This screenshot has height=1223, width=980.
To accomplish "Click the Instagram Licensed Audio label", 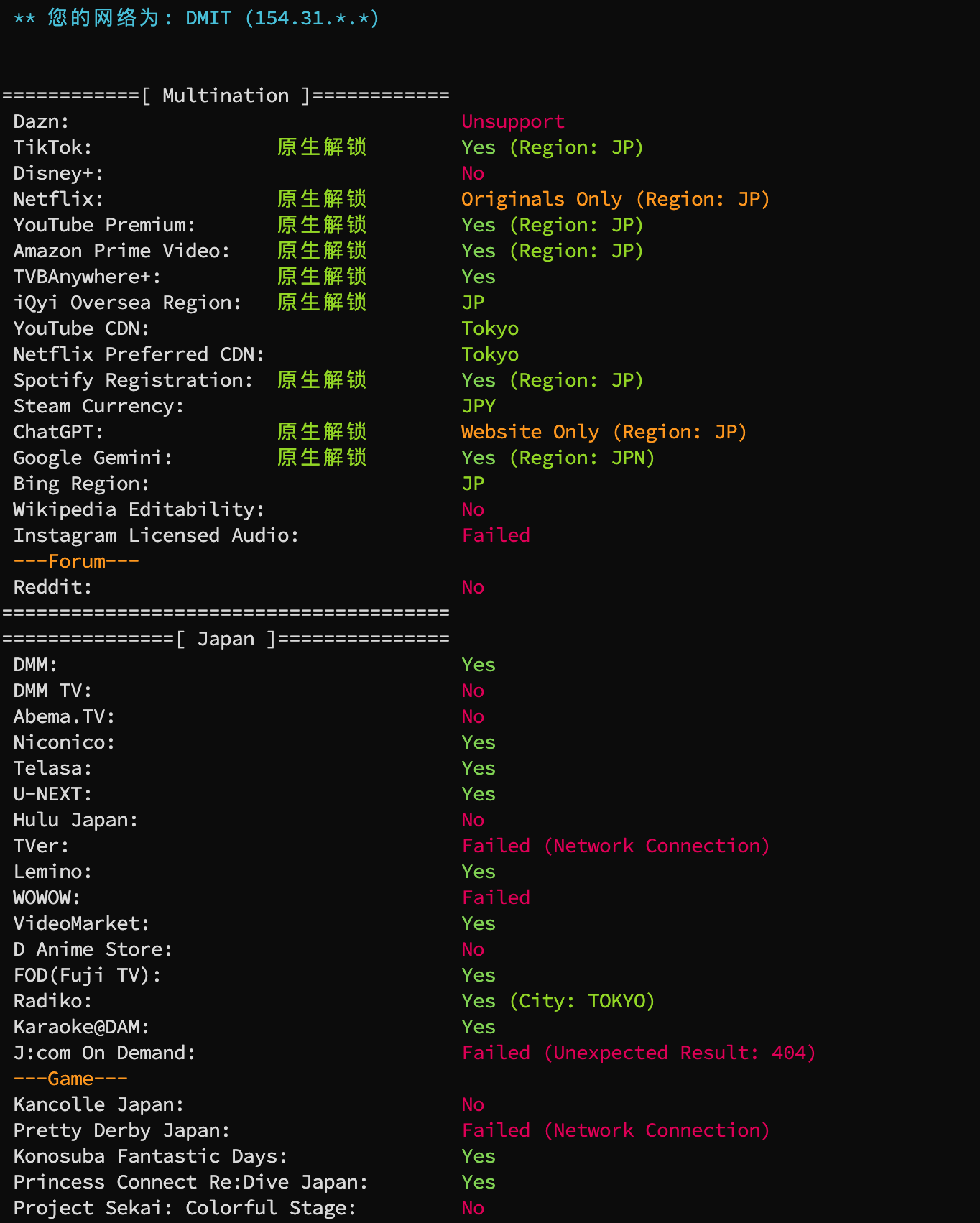I will pos(156,535).
